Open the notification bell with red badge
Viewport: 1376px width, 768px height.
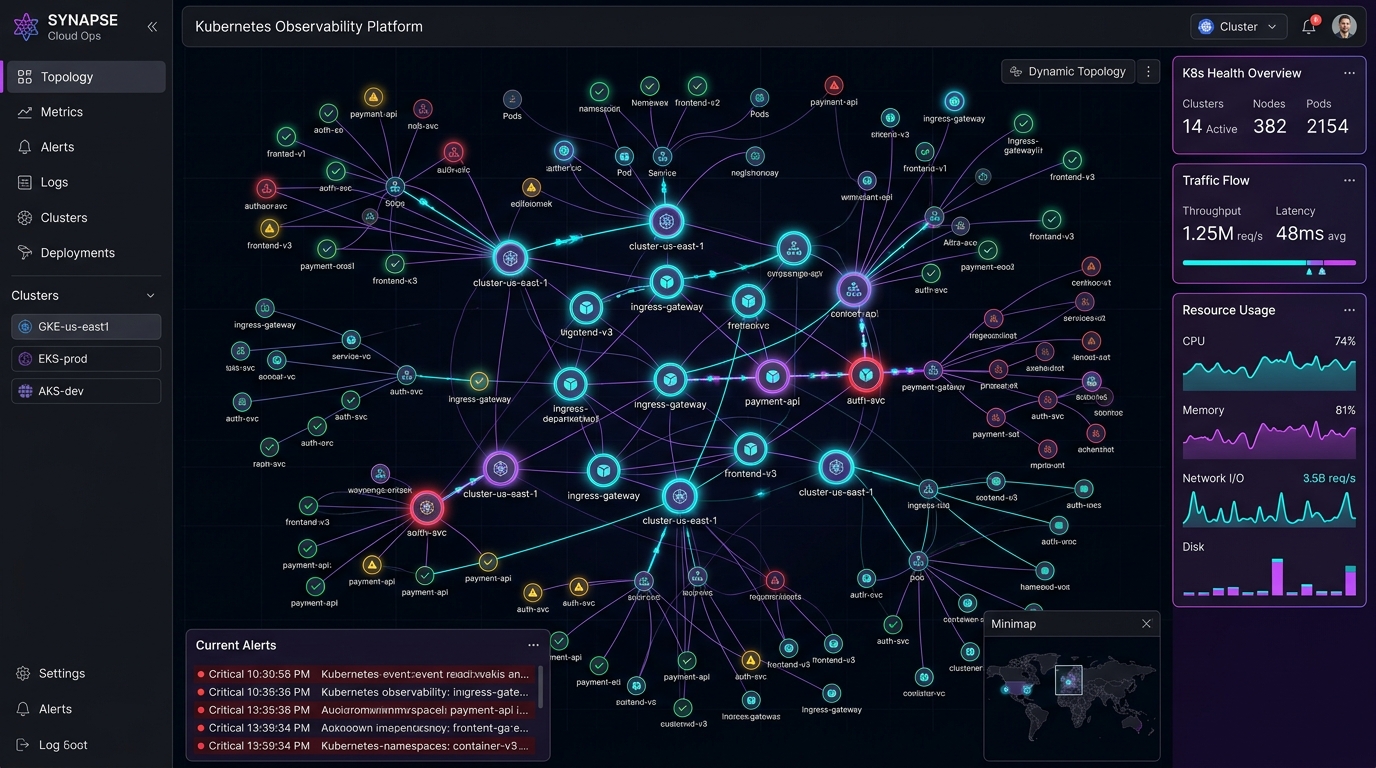point(1309,27)
